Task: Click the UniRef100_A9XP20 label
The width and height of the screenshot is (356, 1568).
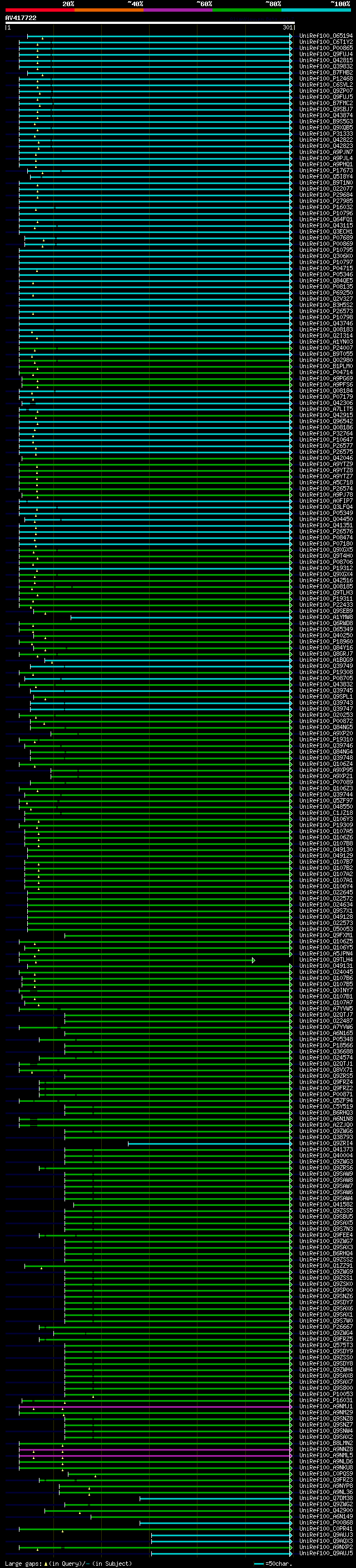Action: point(326,734)
